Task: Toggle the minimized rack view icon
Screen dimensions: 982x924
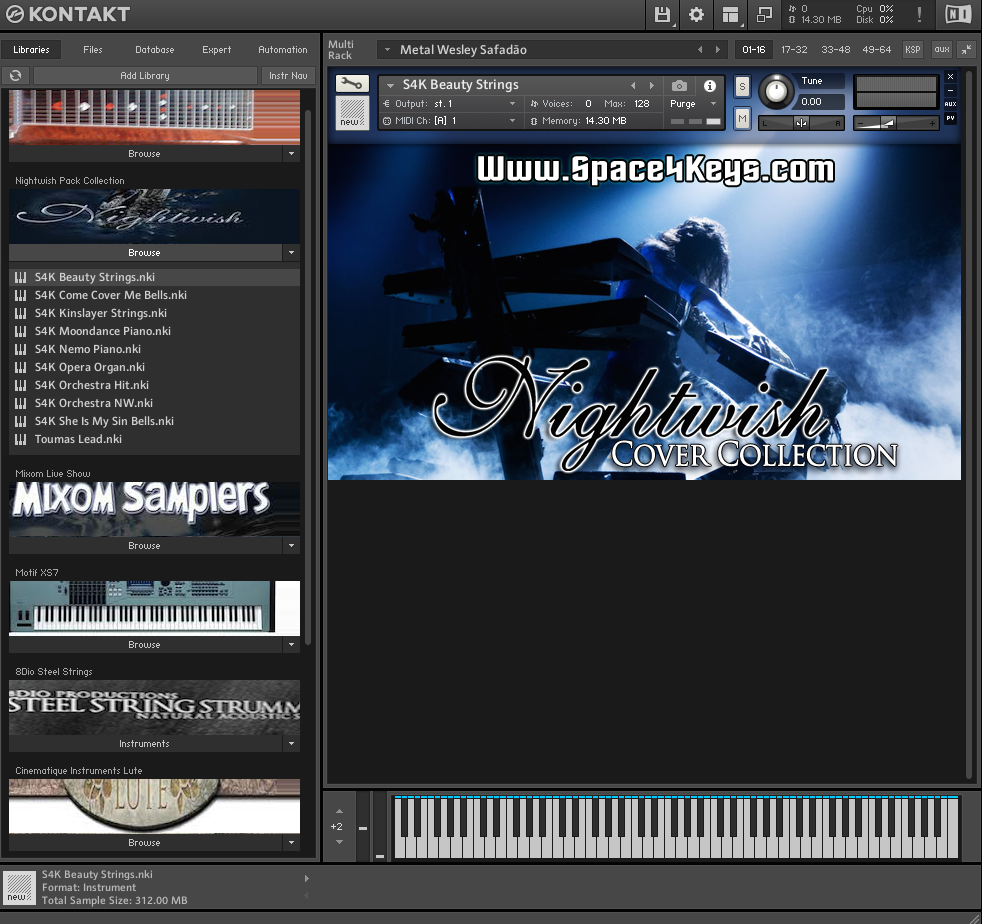Action: [x=764, y=14]
